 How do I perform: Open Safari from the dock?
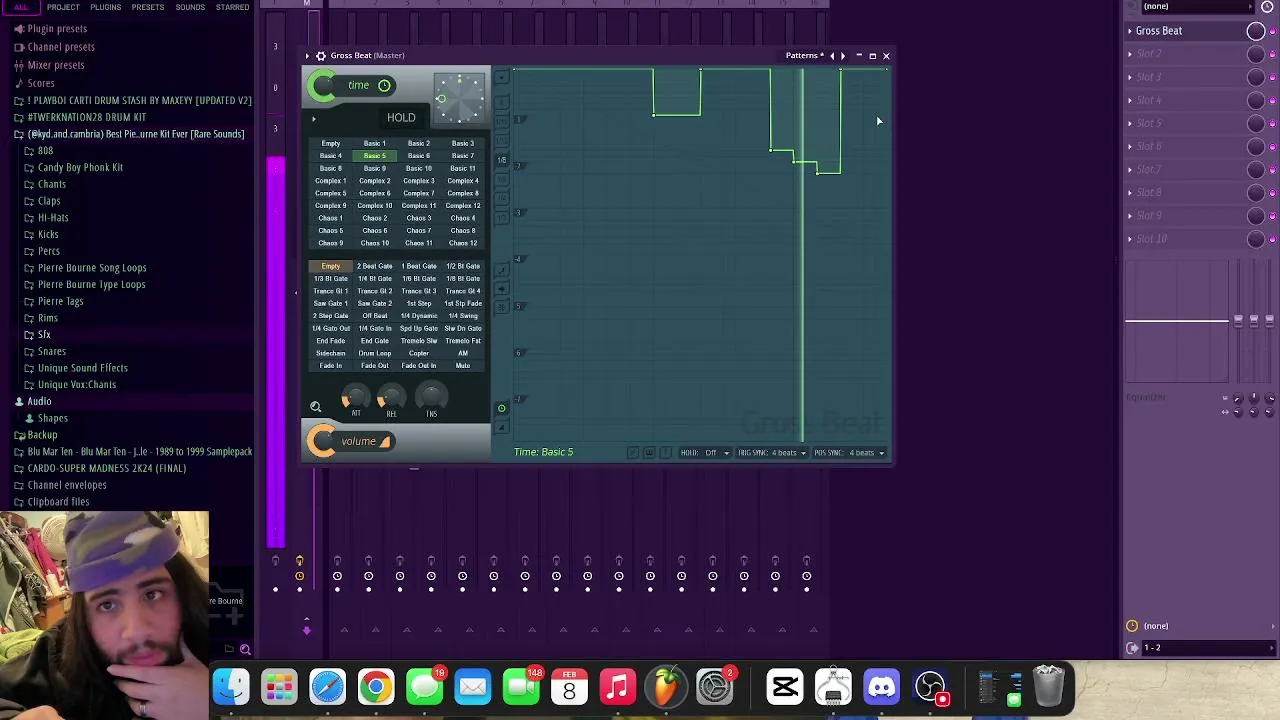328,687
